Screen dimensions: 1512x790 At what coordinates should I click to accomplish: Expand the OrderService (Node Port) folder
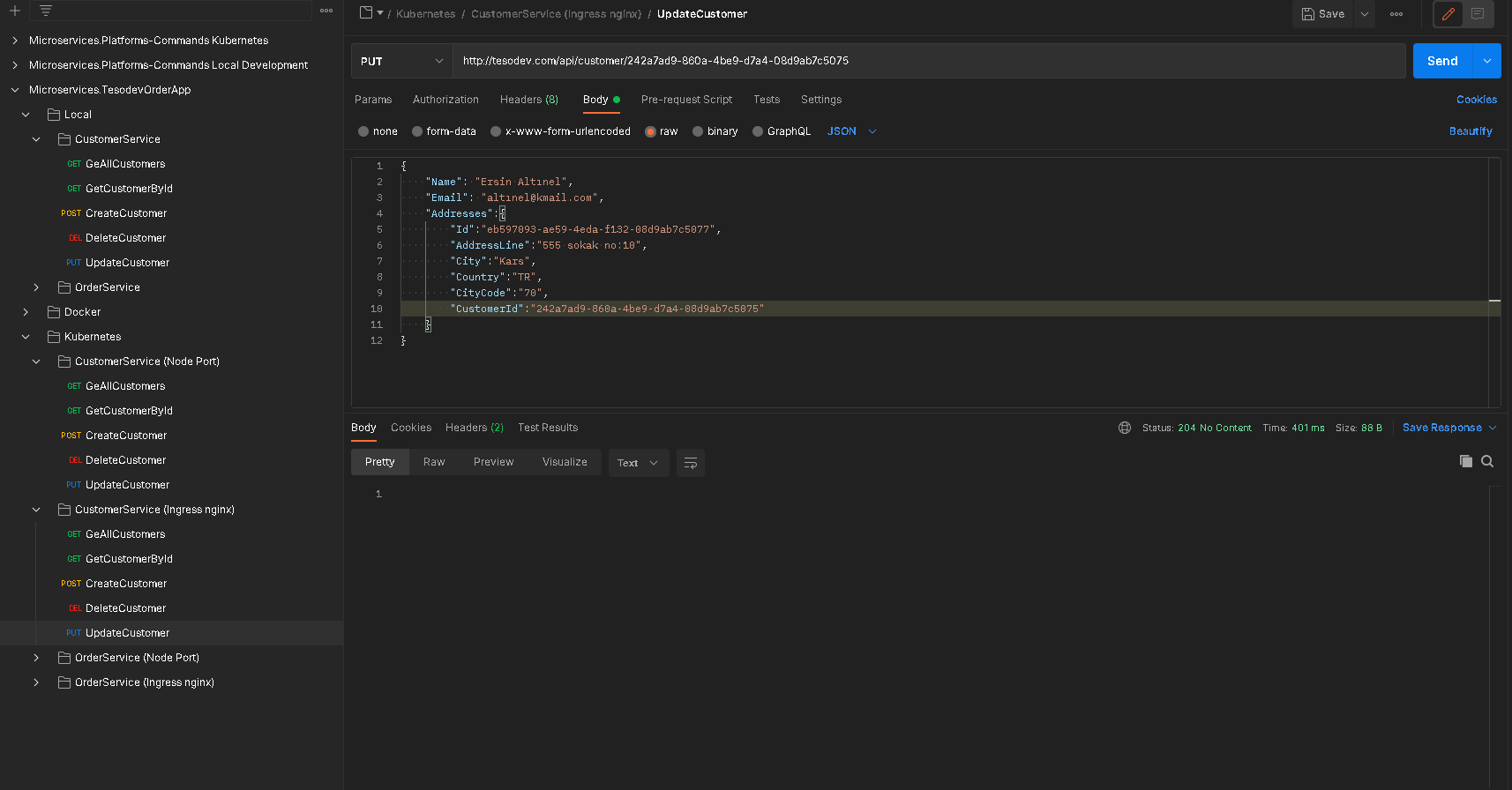pyautogui.click(x=36, y=658)
